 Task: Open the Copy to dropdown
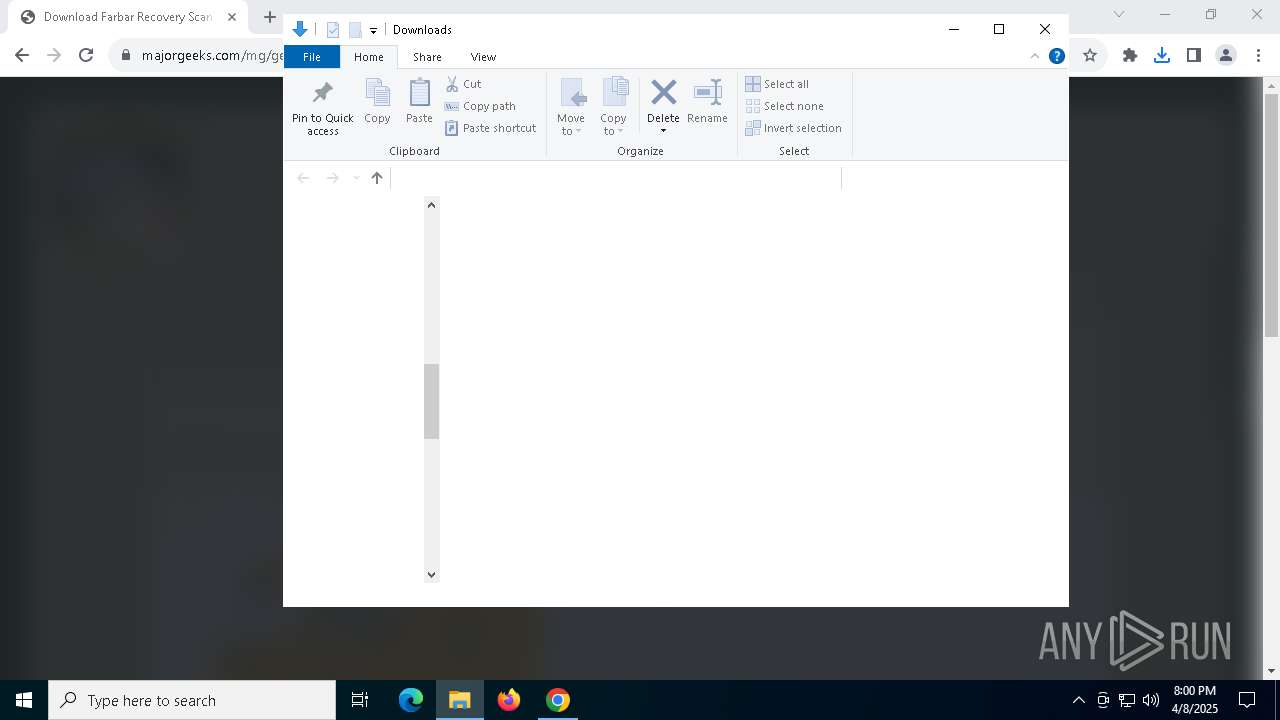[x=613, y=107]
